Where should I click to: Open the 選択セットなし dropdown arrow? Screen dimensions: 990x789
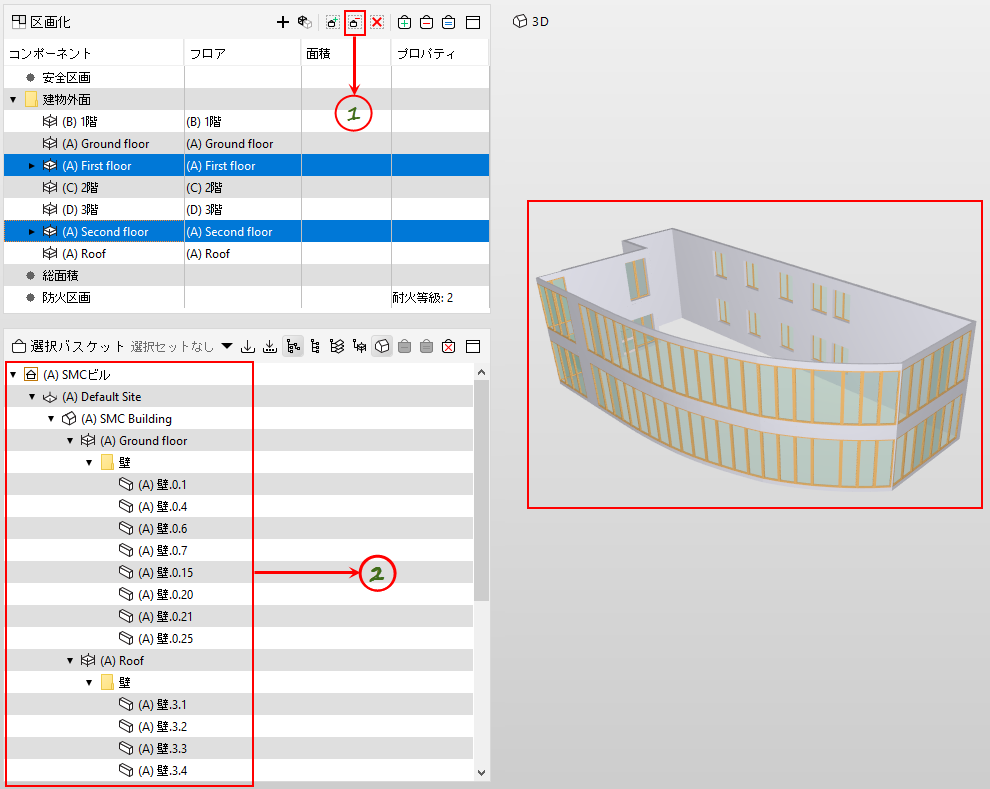tap(227, 346)
